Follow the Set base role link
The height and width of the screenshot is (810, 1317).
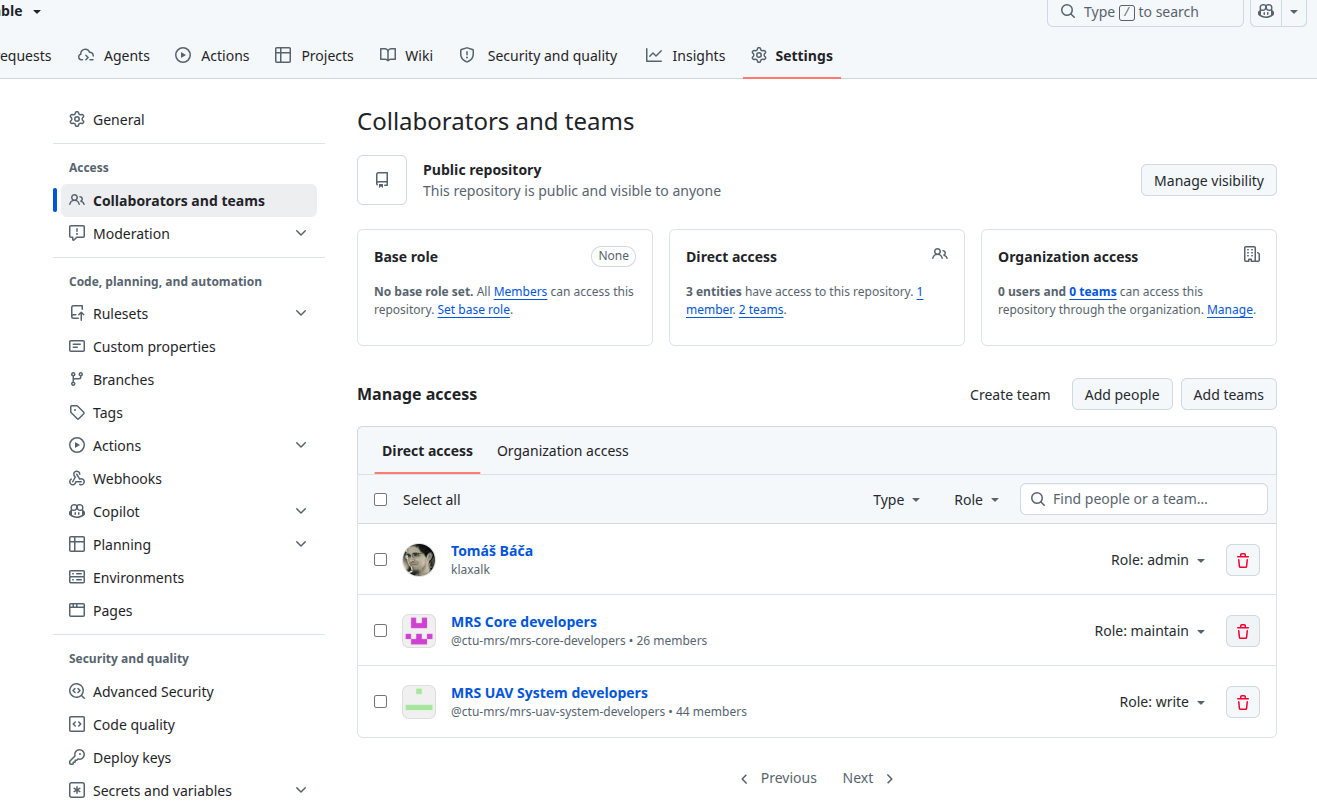(x=474, y=310)
